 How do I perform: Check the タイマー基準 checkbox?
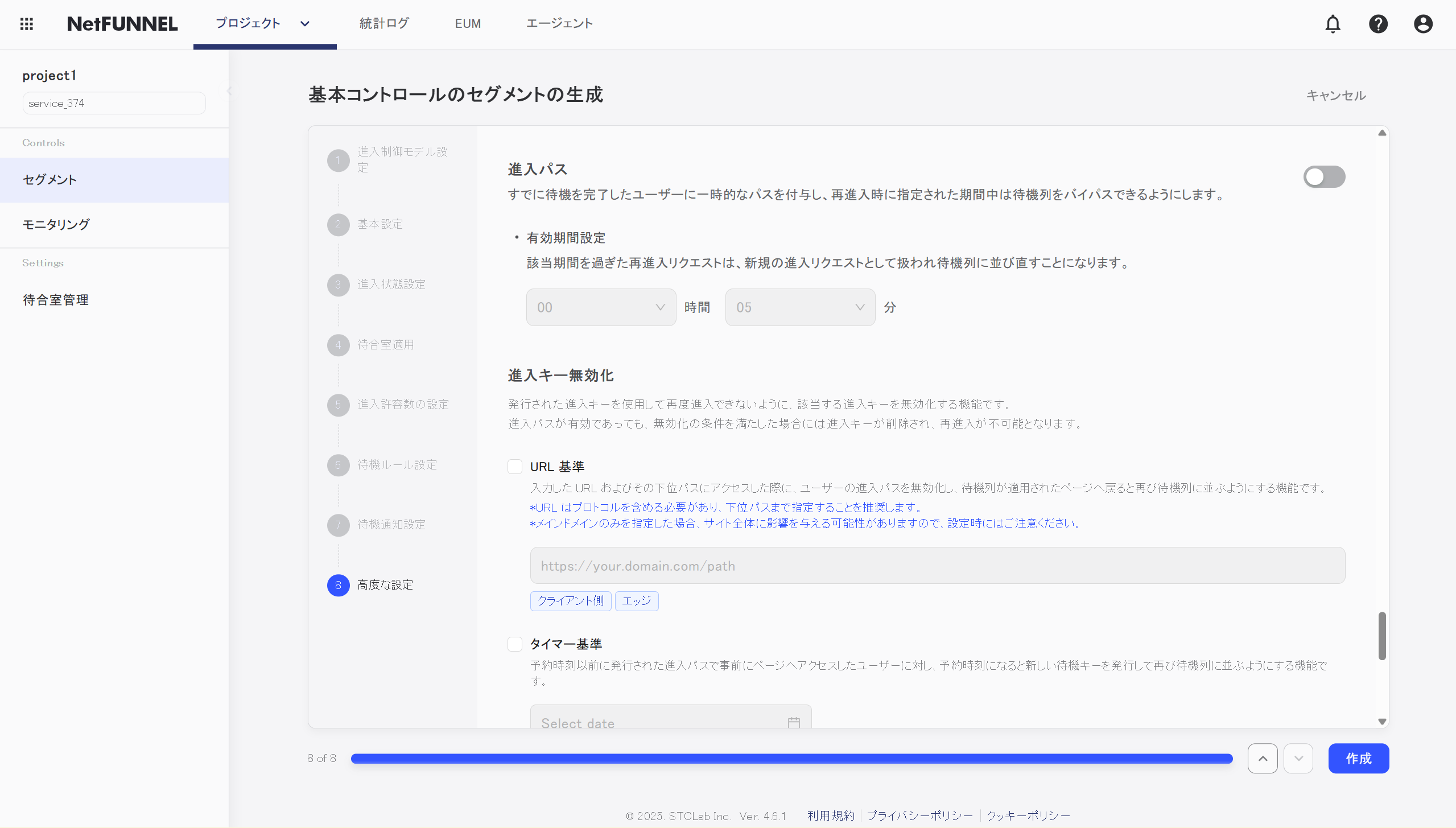coord(515,644)
